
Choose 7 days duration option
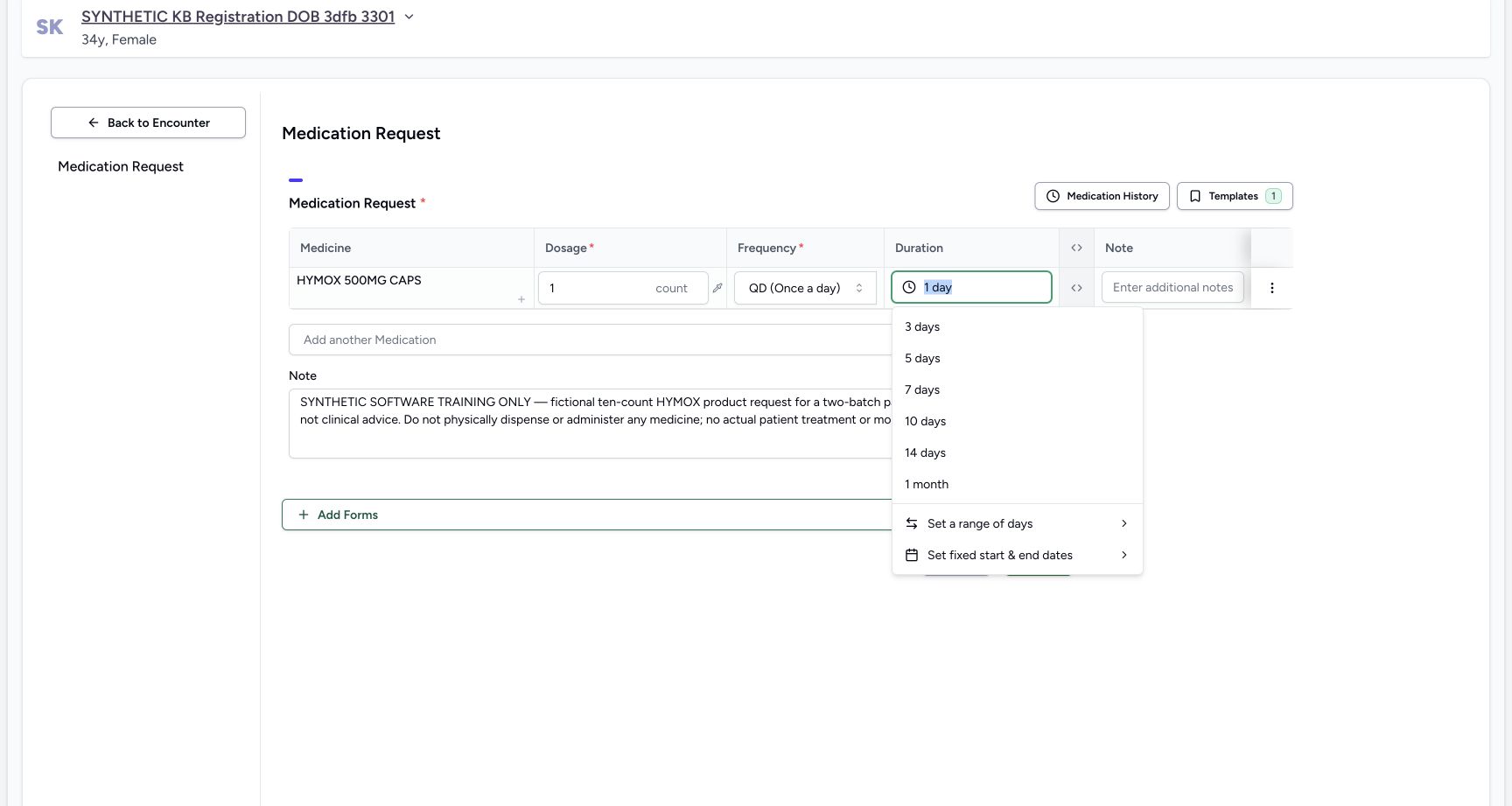point(1018,389)
